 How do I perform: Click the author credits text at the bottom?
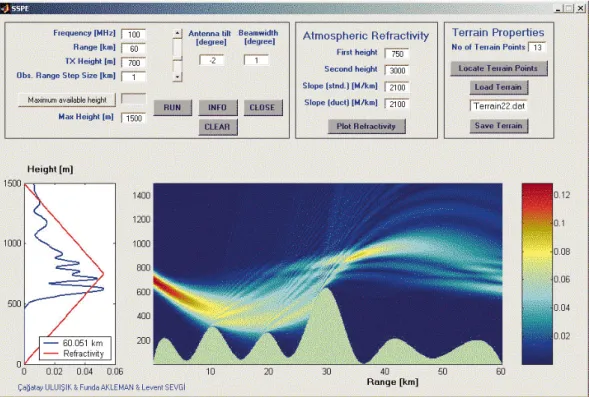101,387
